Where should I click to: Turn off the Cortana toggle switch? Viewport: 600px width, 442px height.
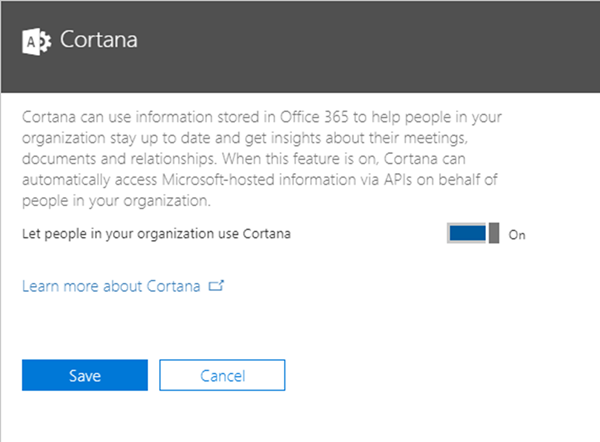(x=474, y=234)
